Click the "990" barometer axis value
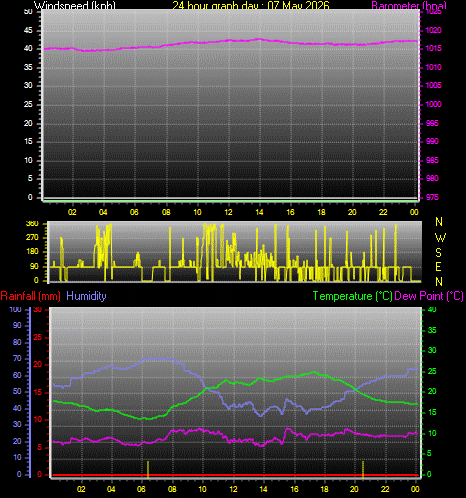 point(432,141)
